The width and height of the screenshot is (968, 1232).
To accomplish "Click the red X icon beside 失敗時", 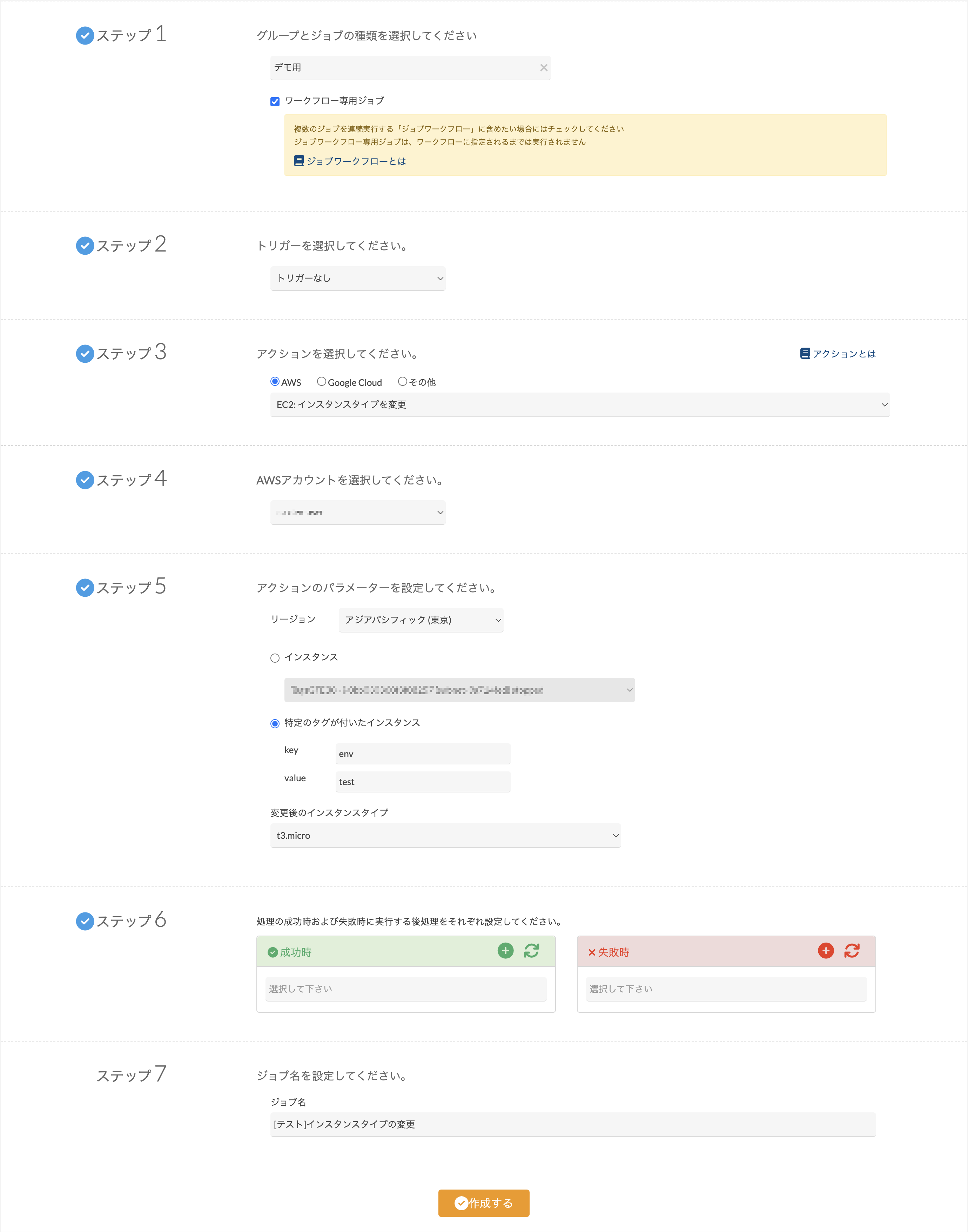I will [592, 953].
